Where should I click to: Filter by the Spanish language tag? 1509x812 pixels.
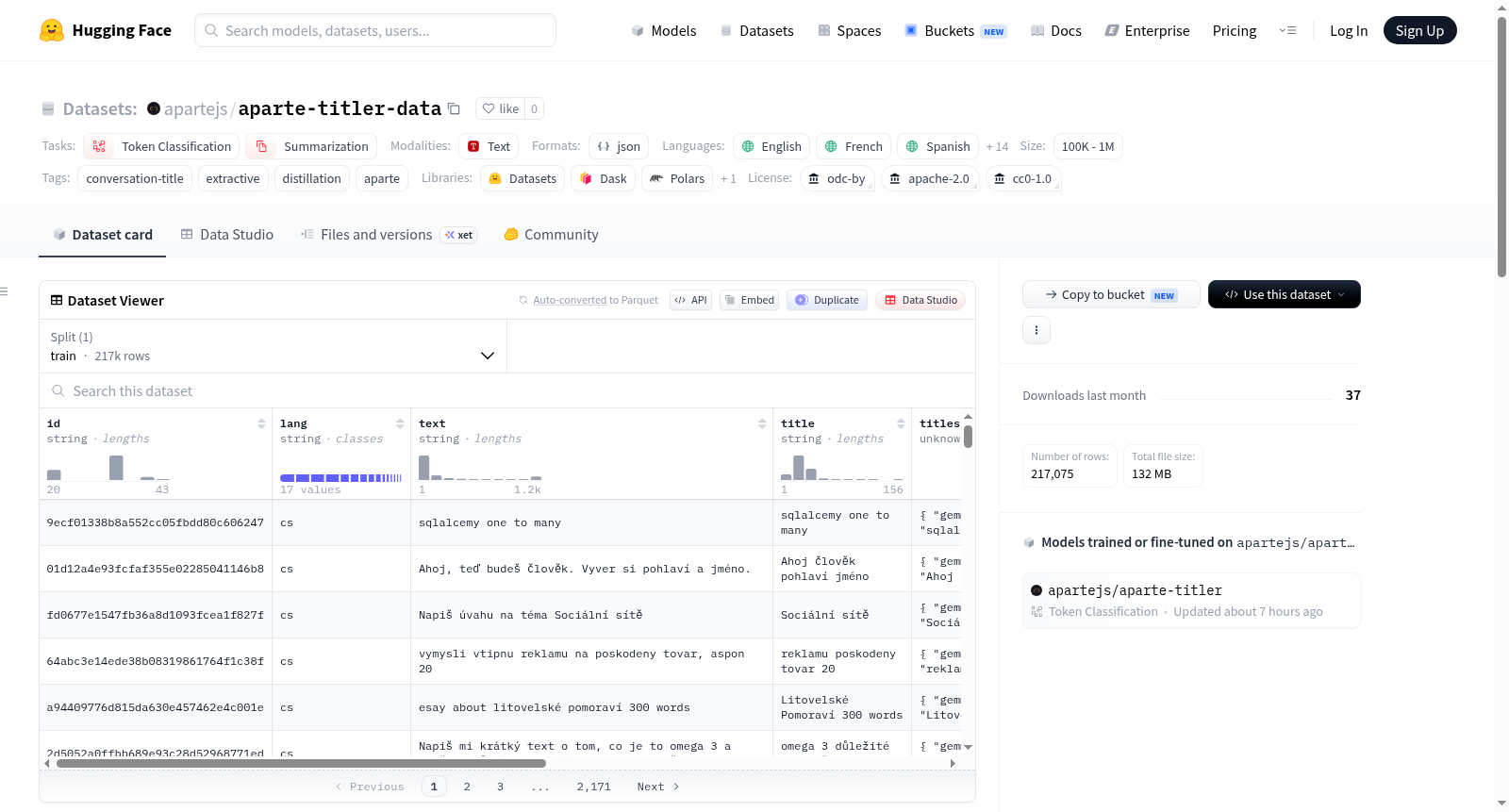click(x=937, y=146)
